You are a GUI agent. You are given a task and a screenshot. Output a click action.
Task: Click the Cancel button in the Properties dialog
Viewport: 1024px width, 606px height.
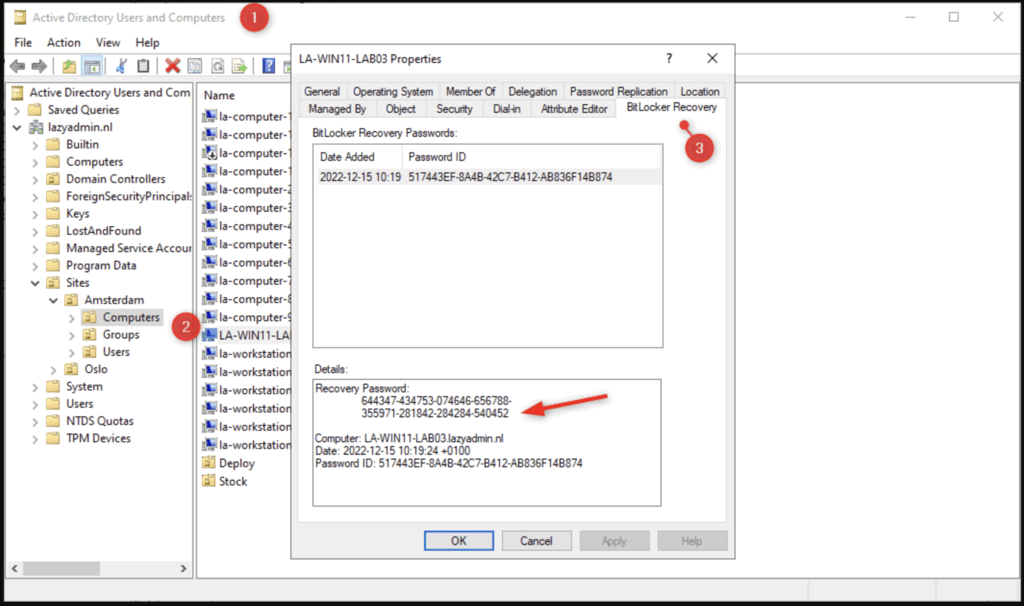point(537,540)
